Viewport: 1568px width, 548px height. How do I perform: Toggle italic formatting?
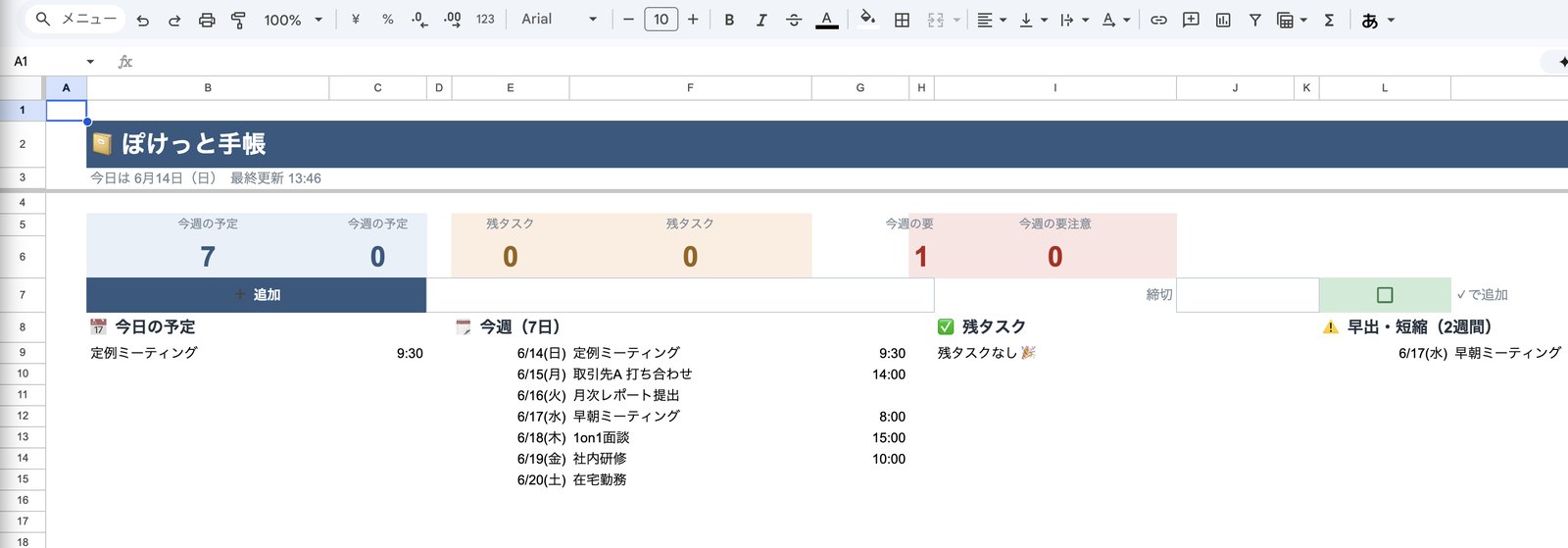(x=761, y=20)
